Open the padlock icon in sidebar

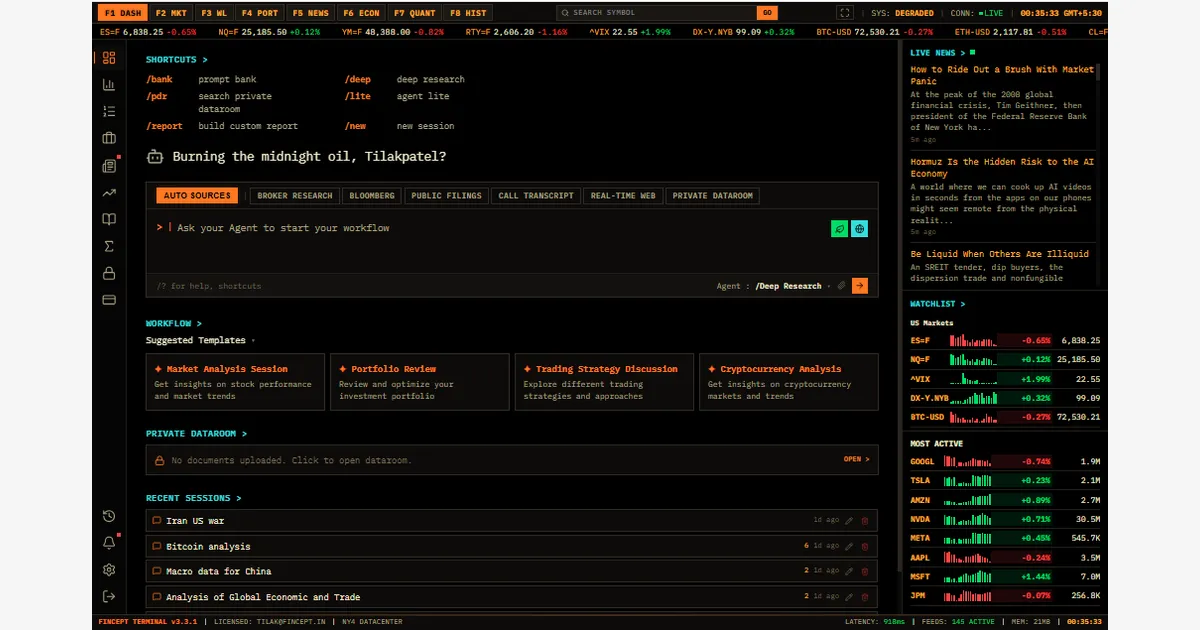pyautogui.click(x=109, y=274)
